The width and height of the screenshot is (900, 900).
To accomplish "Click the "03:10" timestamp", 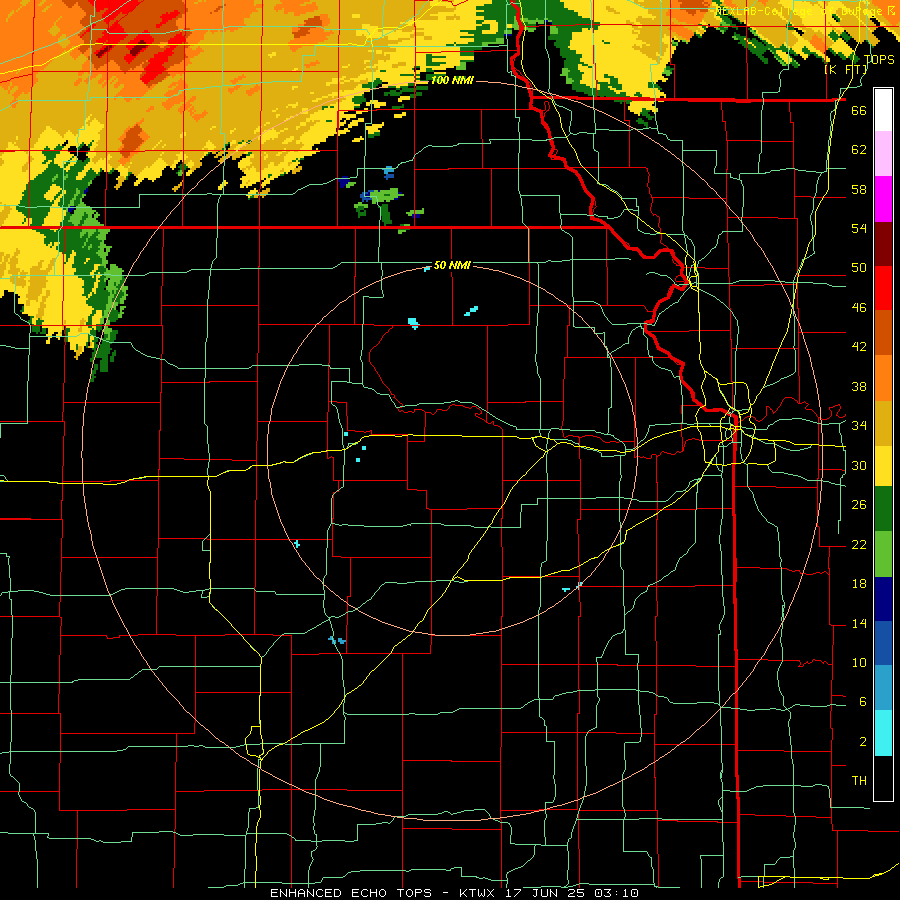I will point(617,893).
